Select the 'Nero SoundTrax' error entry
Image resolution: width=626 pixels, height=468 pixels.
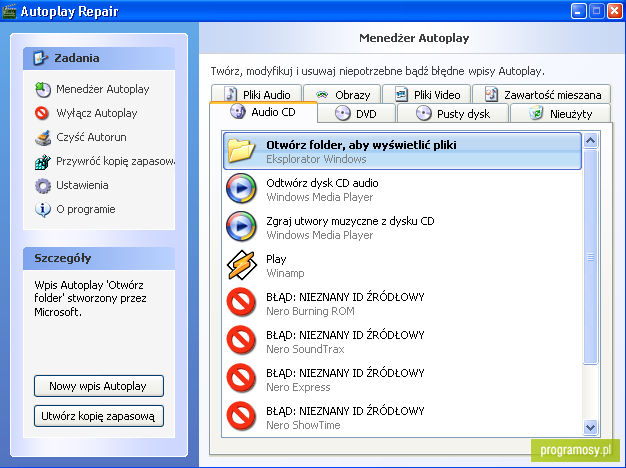tap(402, 341)
